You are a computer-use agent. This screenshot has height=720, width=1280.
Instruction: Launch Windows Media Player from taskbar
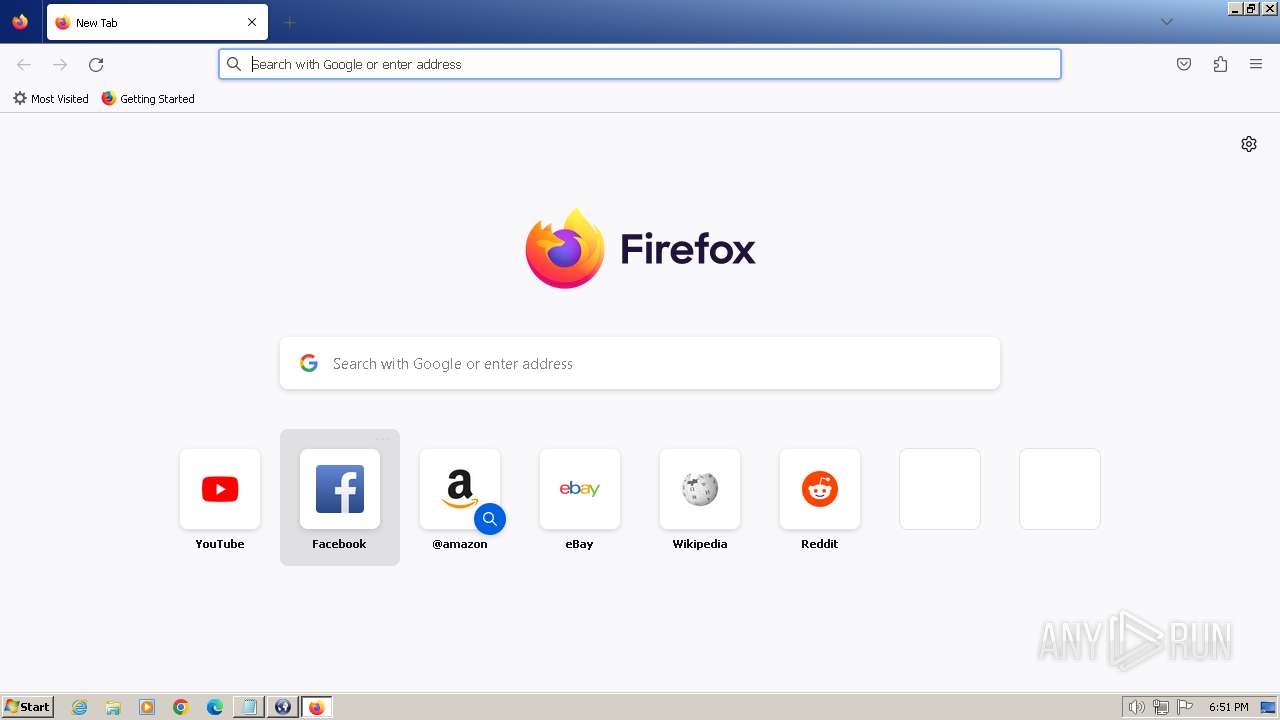pyautogui.click(x=147, y=707)
